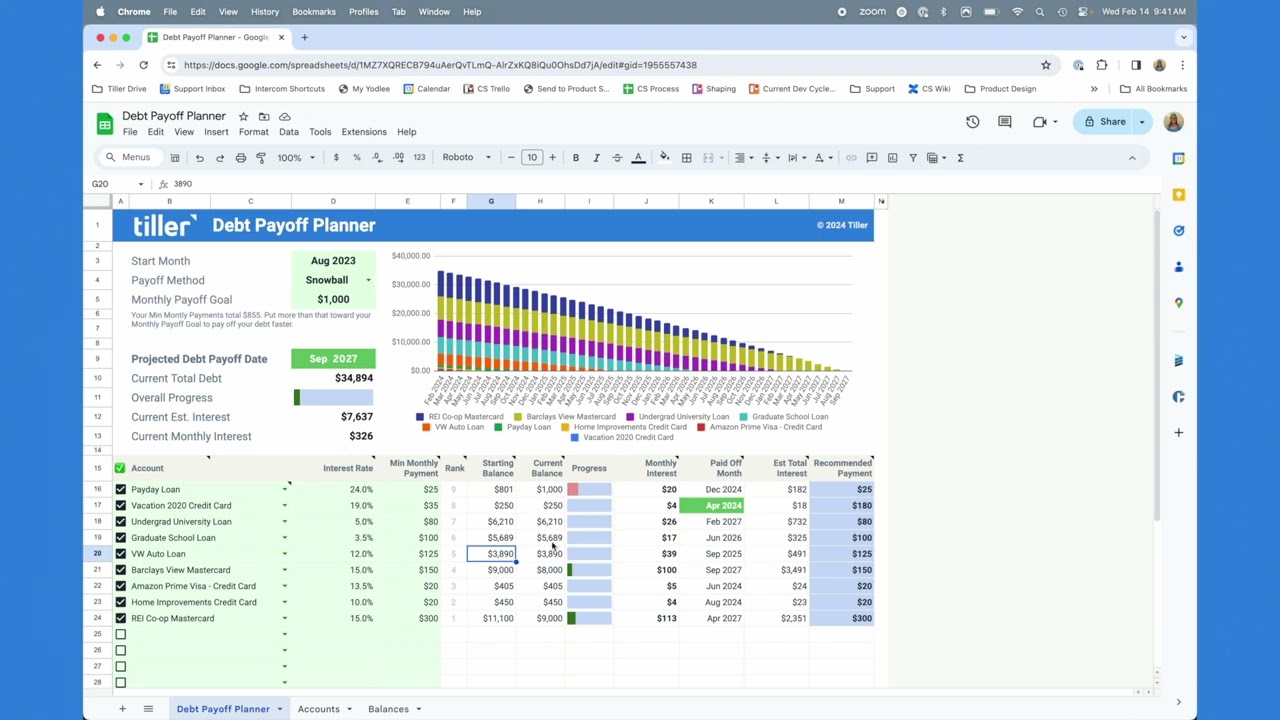Open the Snowball payoff method dropdown
This screenshot has height=720, width=1280.
(367, 280)
